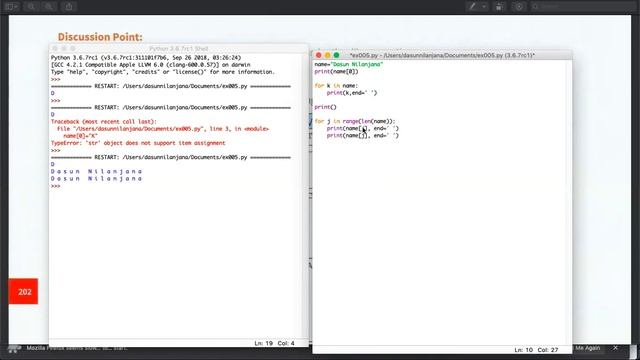The height and width of the screenshot is (360, 640).
Task: Click the 'for k in name:' line
Action: pos(336,86)
